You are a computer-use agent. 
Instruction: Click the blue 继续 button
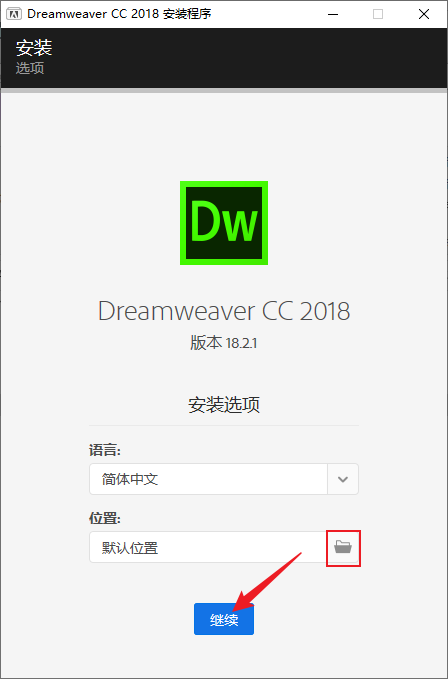pyautogui.click(x=224, y=619)
